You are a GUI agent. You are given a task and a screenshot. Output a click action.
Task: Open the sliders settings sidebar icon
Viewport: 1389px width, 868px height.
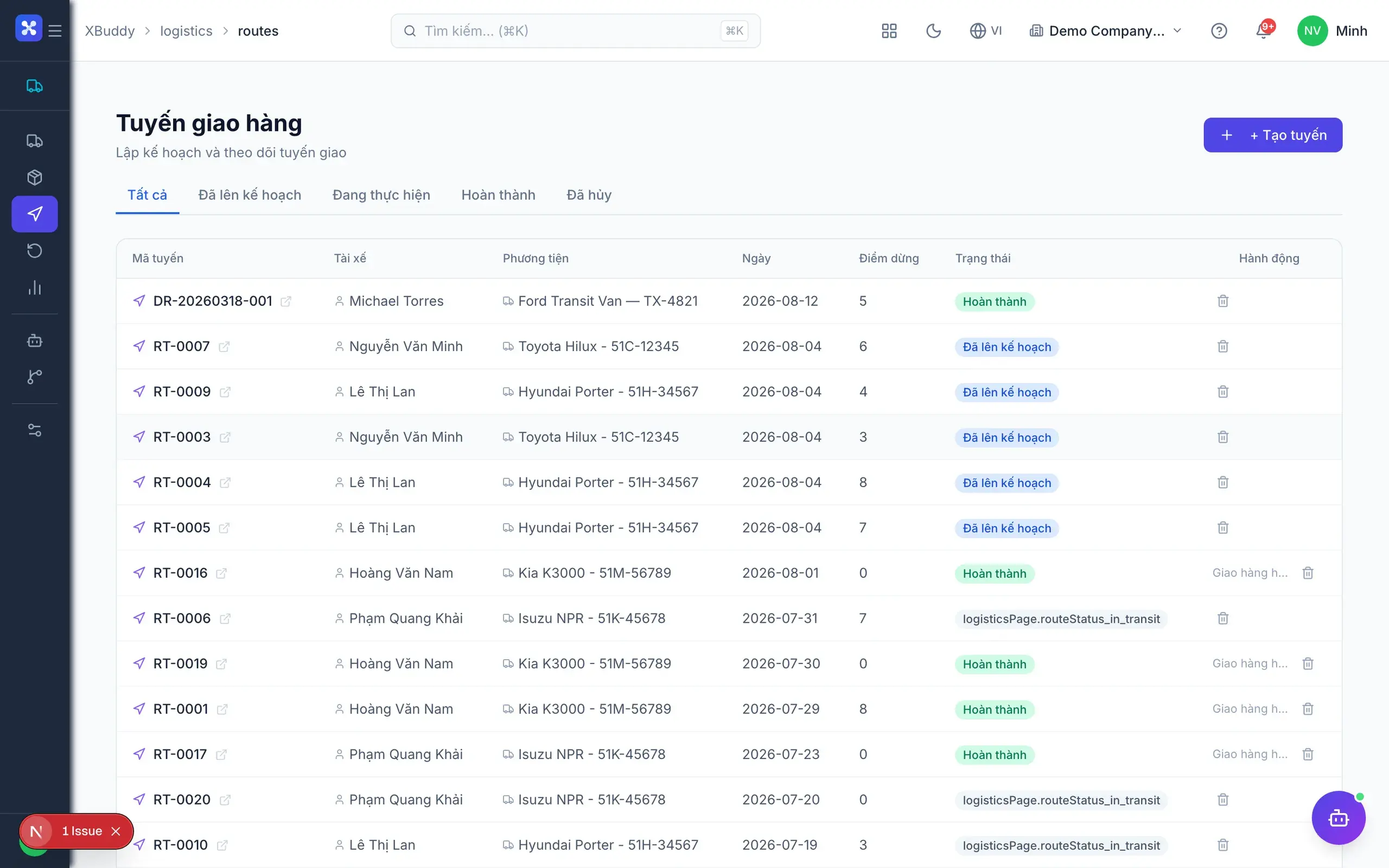pyautogui.click(x=34, y=430)
